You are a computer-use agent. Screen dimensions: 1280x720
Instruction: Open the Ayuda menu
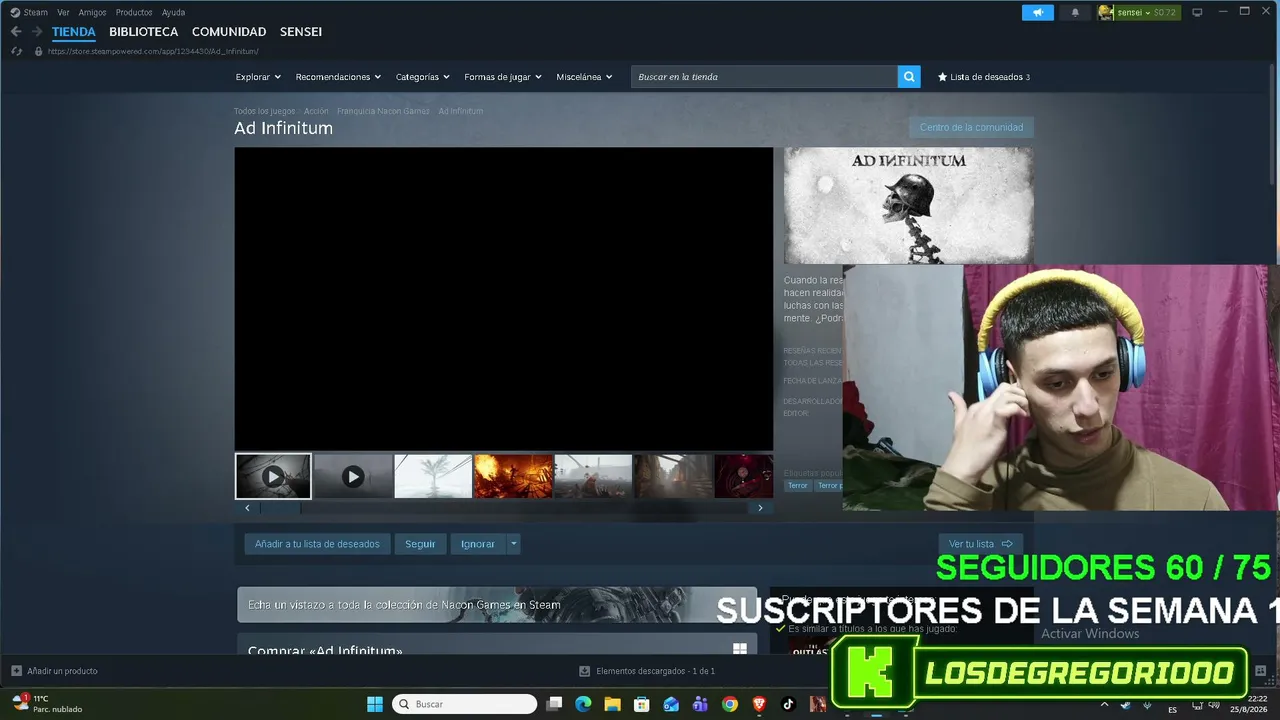173,12
